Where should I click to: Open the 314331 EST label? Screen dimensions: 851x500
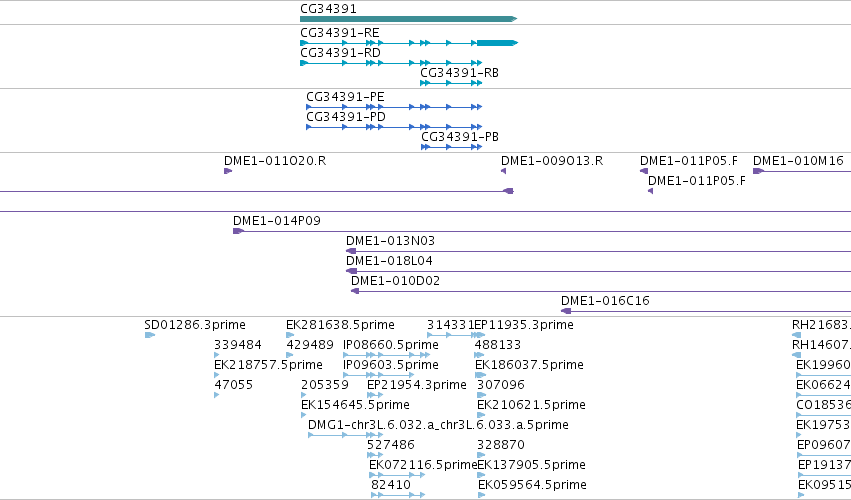(450, 325)
